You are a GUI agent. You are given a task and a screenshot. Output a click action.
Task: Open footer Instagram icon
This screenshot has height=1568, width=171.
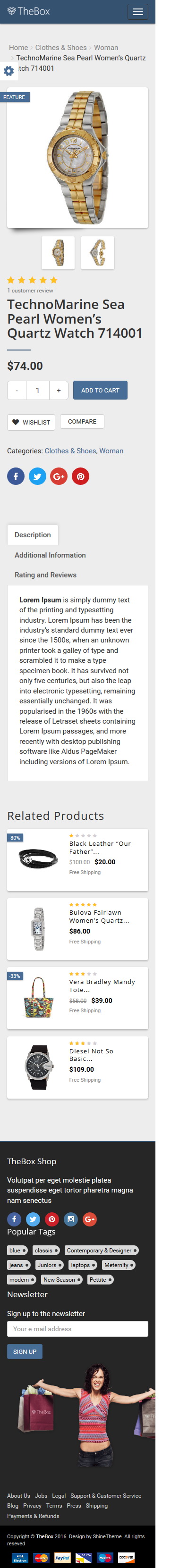coord(70,1219)
